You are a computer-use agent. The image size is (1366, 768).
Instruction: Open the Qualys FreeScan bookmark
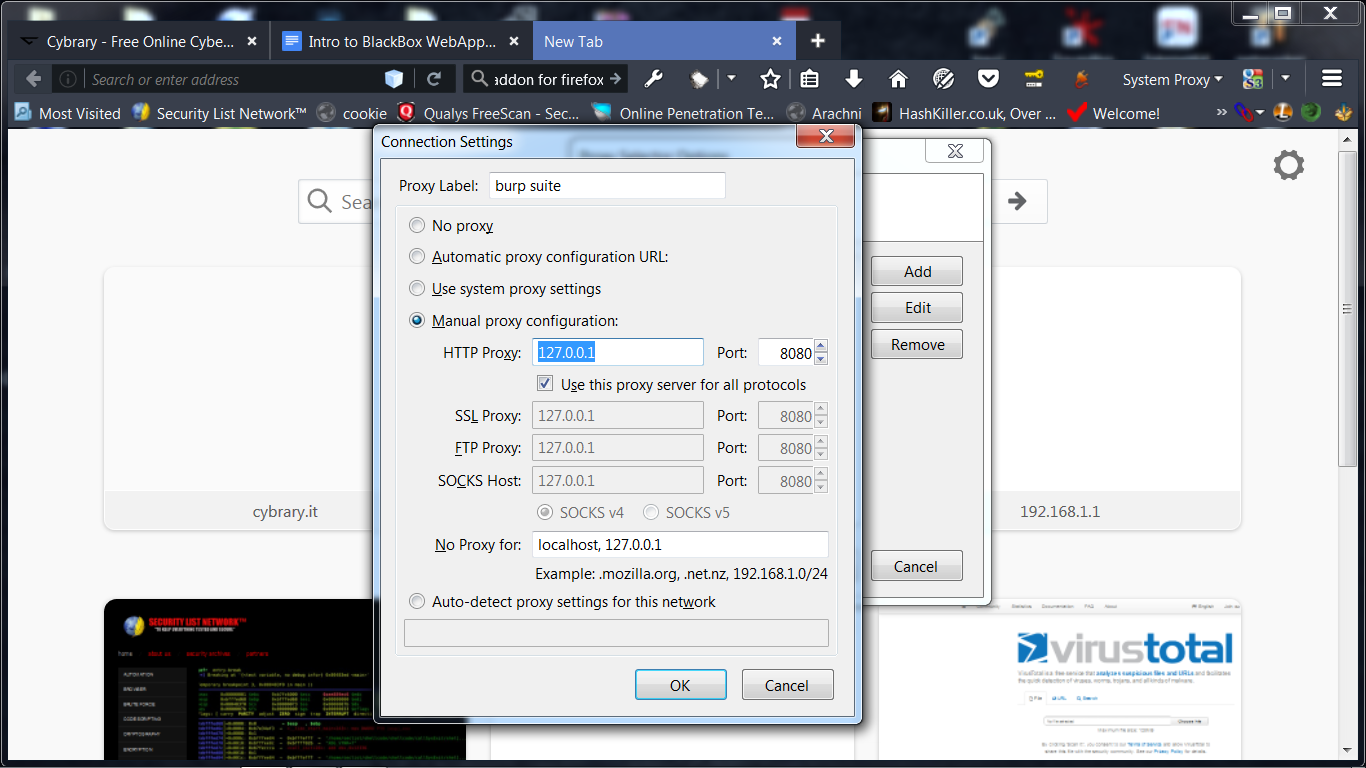[x=489, y=113]
